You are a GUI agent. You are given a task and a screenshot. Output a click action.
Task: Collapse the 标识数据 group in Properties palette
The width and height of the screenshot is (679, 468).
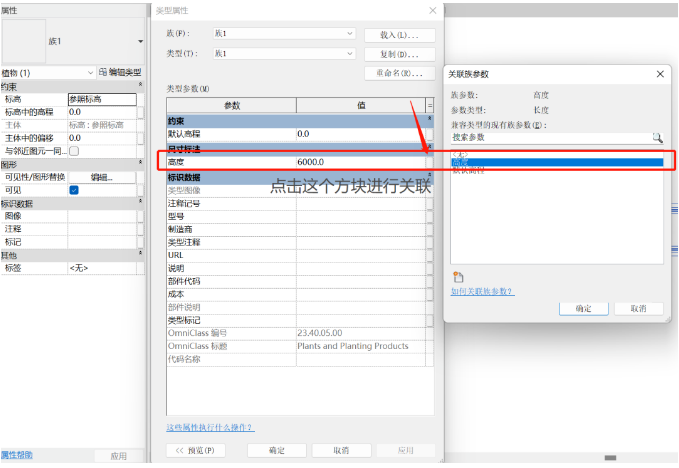click(x=140, y=201)
